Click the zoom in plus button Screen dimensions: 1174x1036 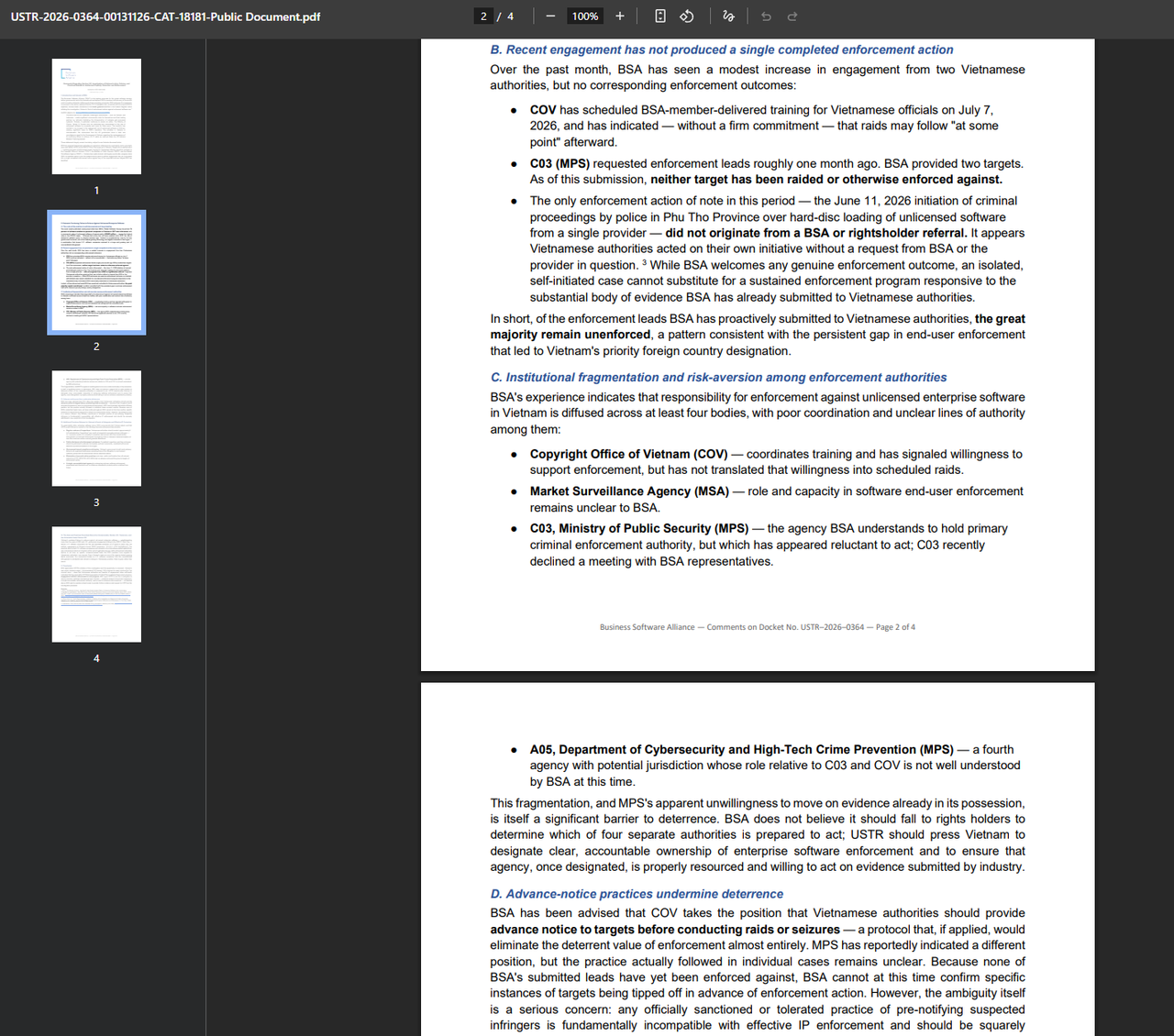[620, 17]
